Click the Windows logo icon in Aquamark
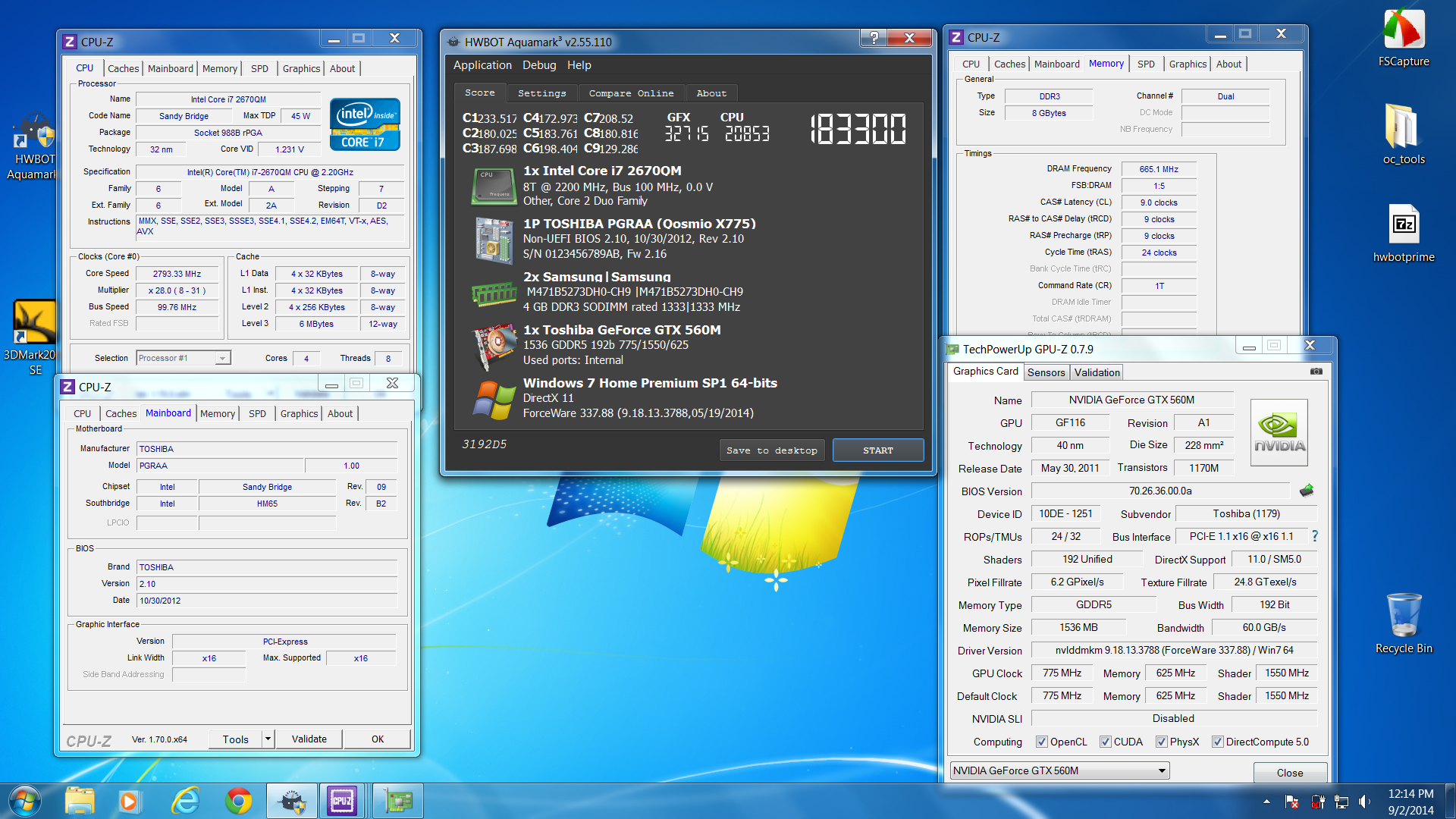Screen dimensions: 1456x819 [494, 400]
